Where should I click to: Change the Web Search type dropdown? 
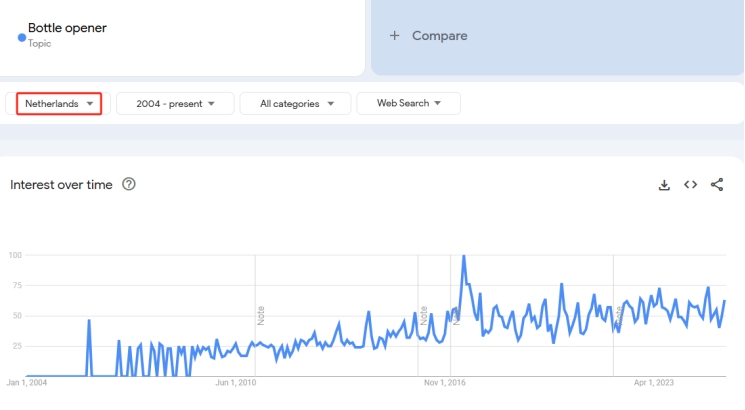408,103
